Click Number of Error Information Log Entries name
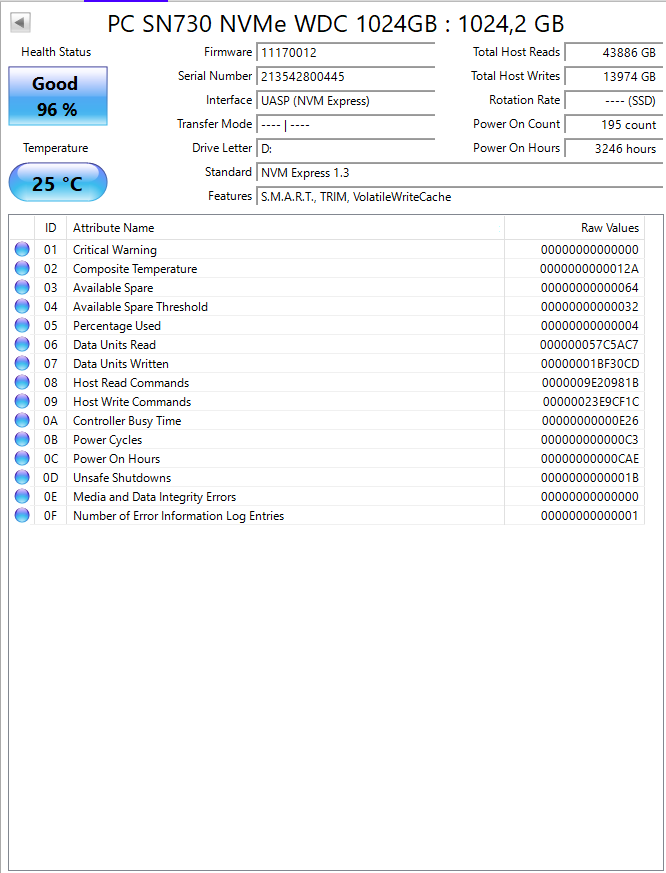The height and width of the screenshot is (873, 666). click(x=179, y=516)
